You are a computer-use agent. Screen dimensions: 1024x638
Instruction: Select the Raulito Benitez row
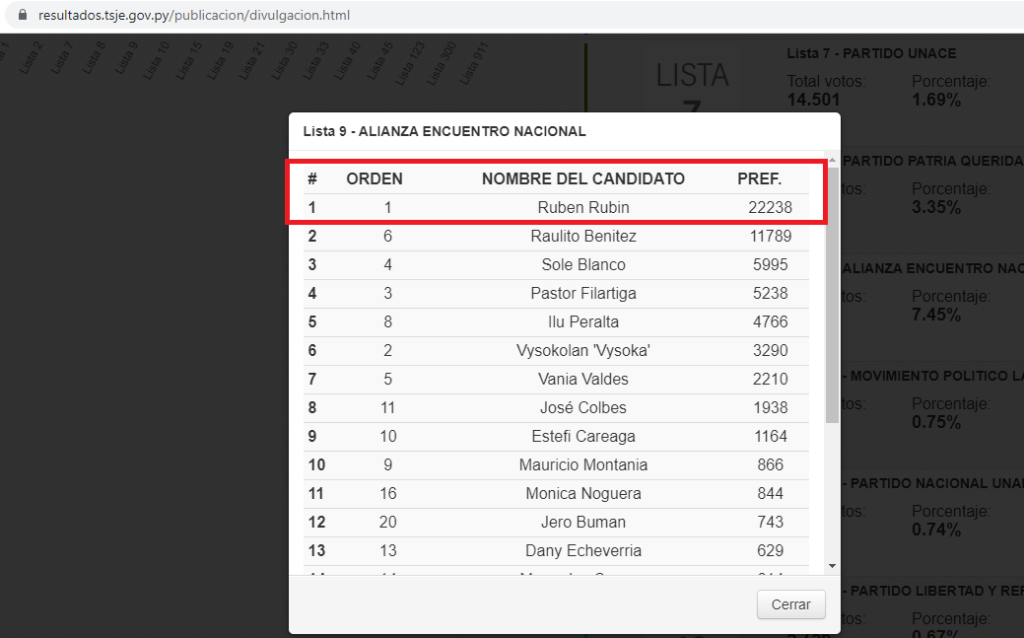583,236
